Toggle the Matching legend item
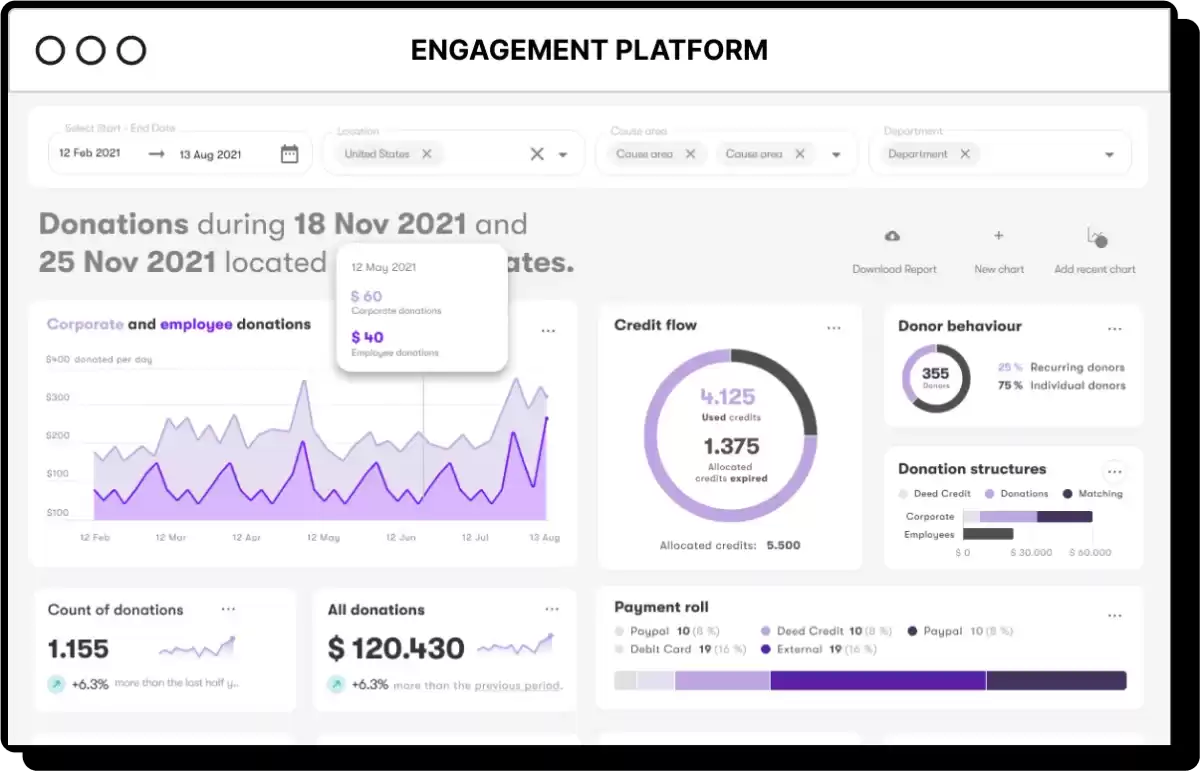1200x771 pixels. click(x=1099, y=494)
